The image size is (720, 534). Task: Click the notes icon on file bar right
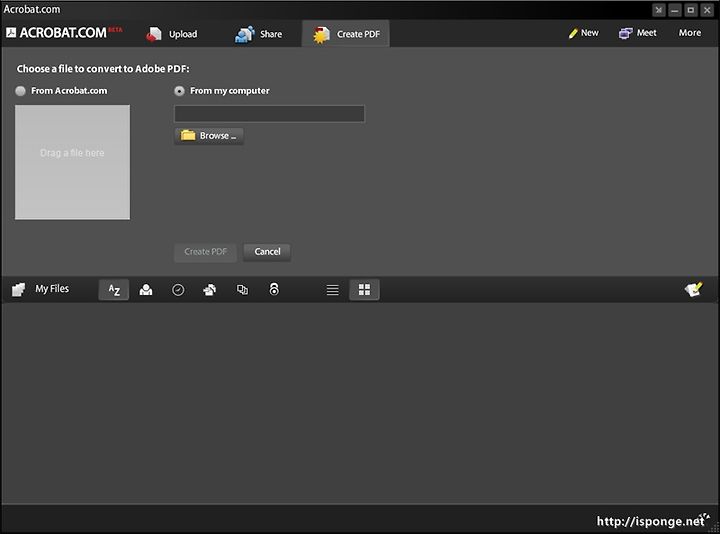point(693,289)
